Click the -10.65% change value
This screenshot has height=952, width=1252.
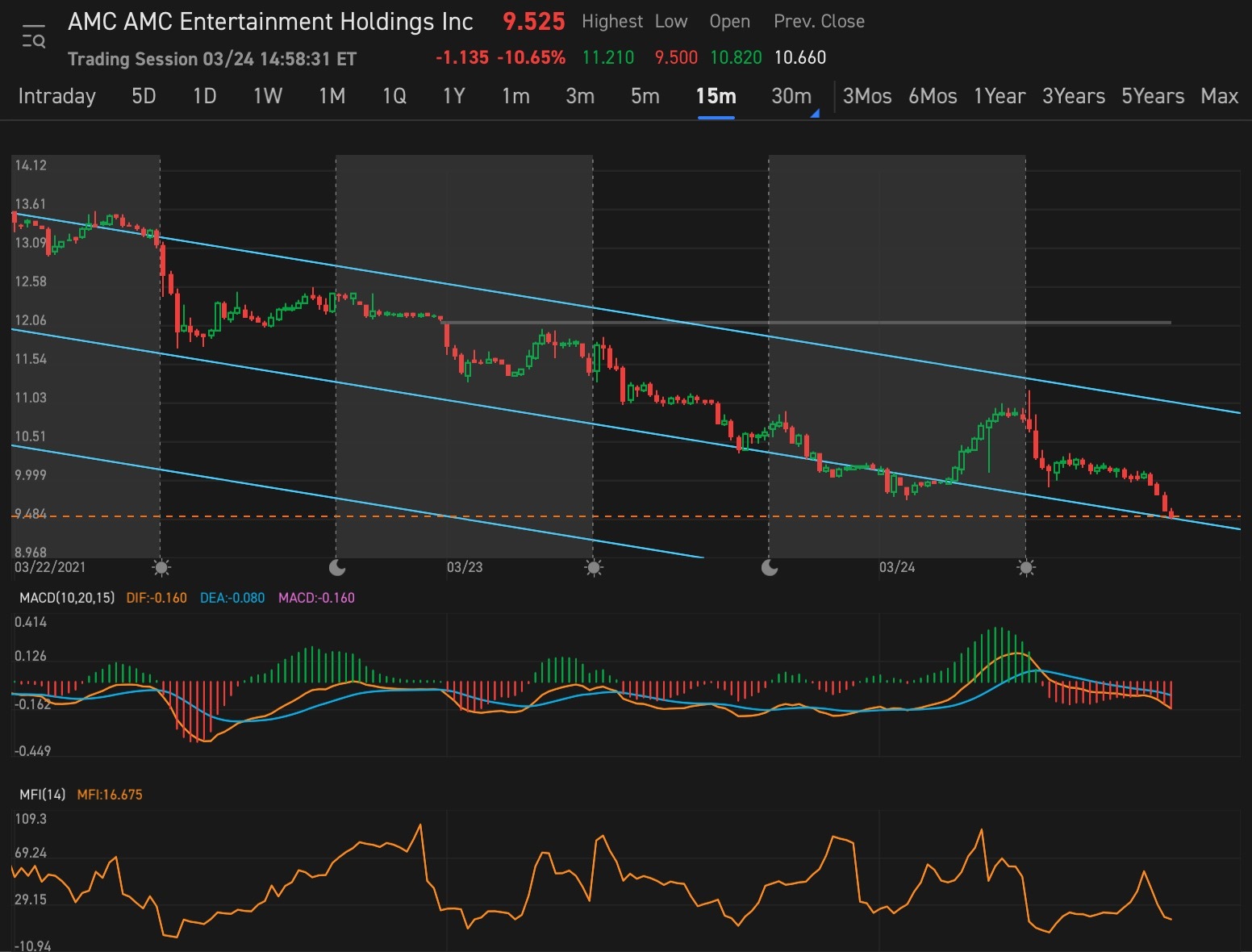(x=532, y=58)
